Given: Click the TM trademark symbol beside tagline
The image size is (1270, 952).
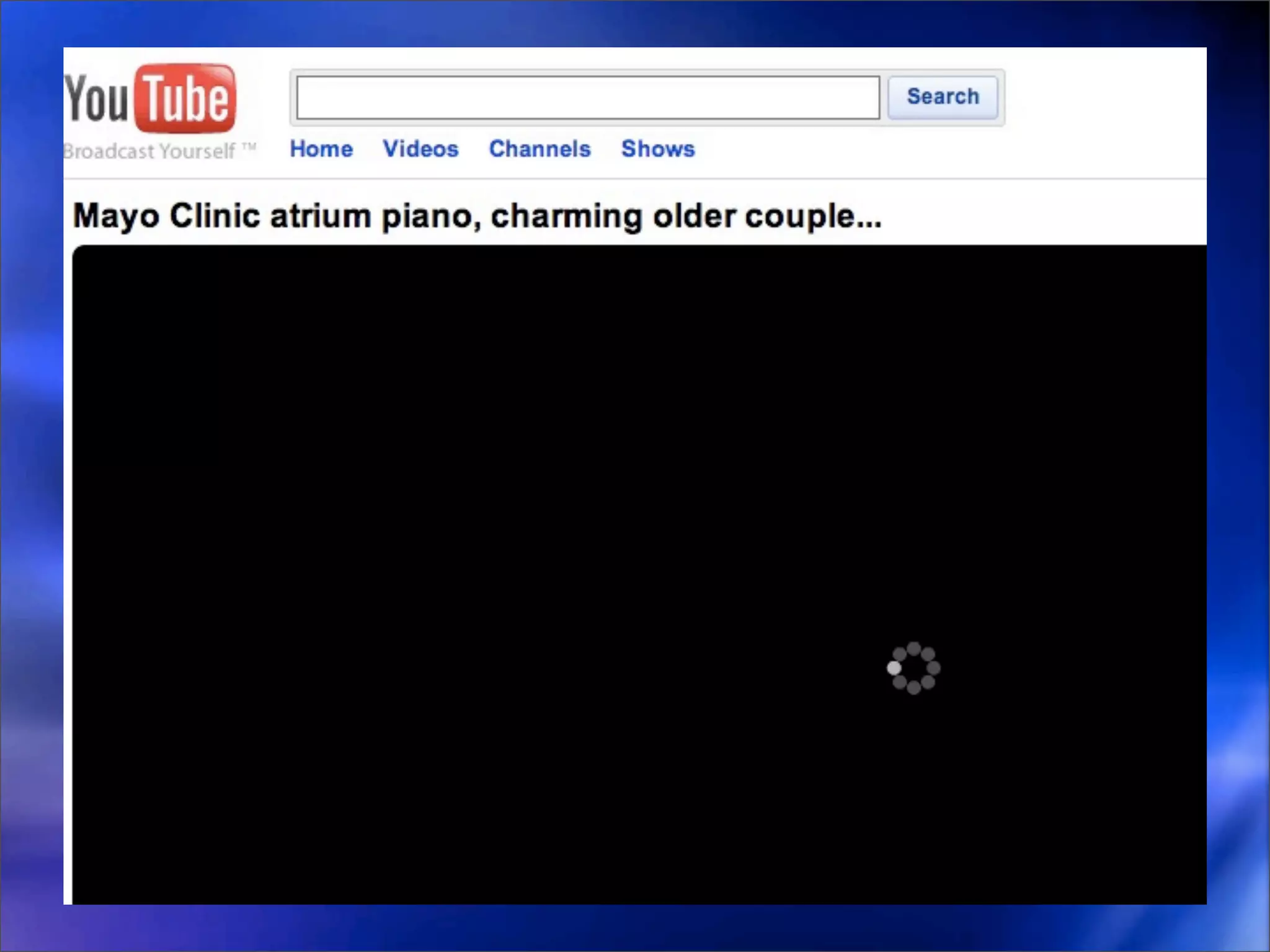Looking at the screenshot, I should pos(249,148).
